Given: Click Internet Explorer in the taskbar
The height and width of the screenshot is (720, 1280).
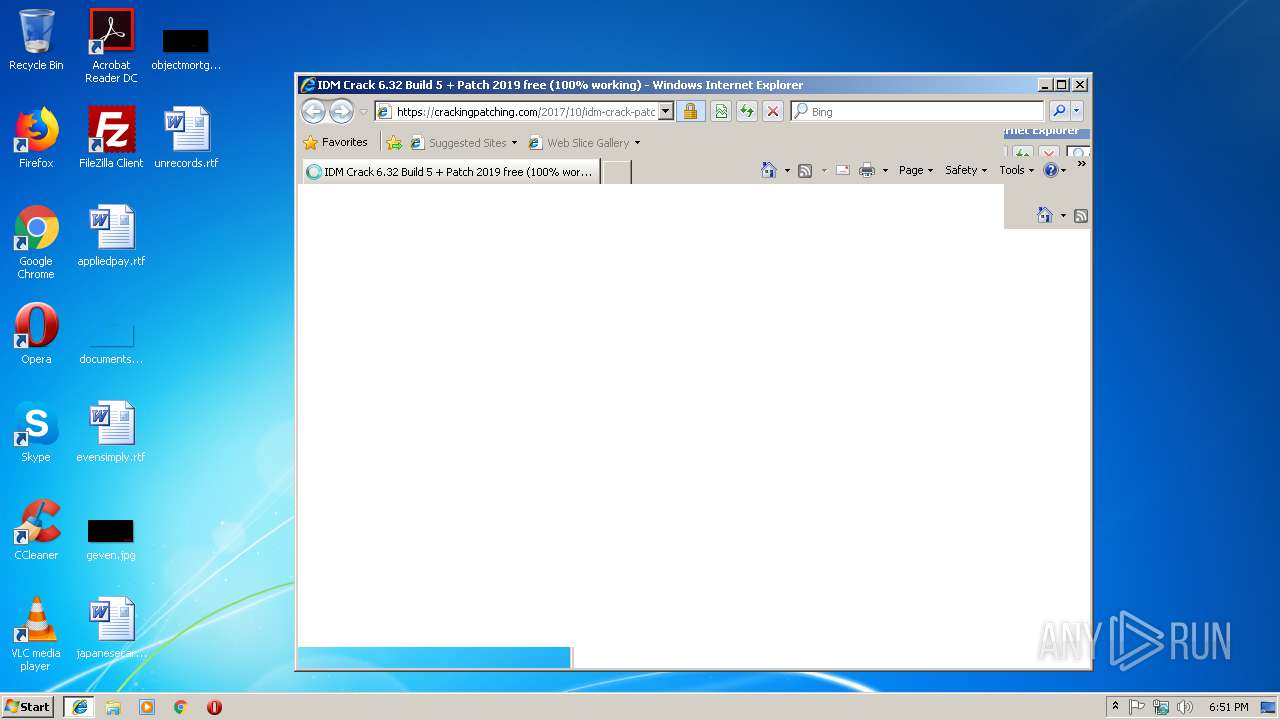Looking at the screenshot, I should tap(79, 707).
